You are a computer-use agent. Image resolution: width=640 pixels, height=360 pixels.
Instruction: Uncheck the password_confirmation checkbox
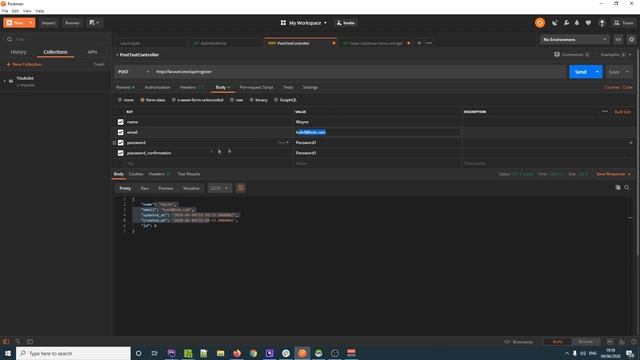(120, 153)
